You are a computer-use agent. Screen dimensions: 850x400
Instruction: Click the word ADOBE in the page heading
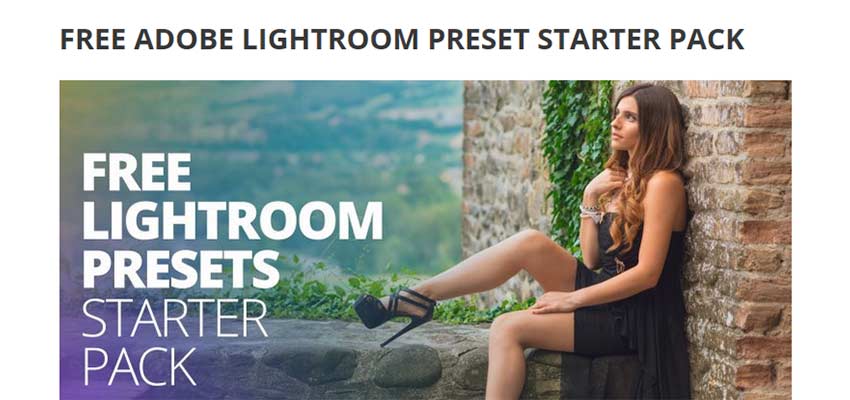184,39
